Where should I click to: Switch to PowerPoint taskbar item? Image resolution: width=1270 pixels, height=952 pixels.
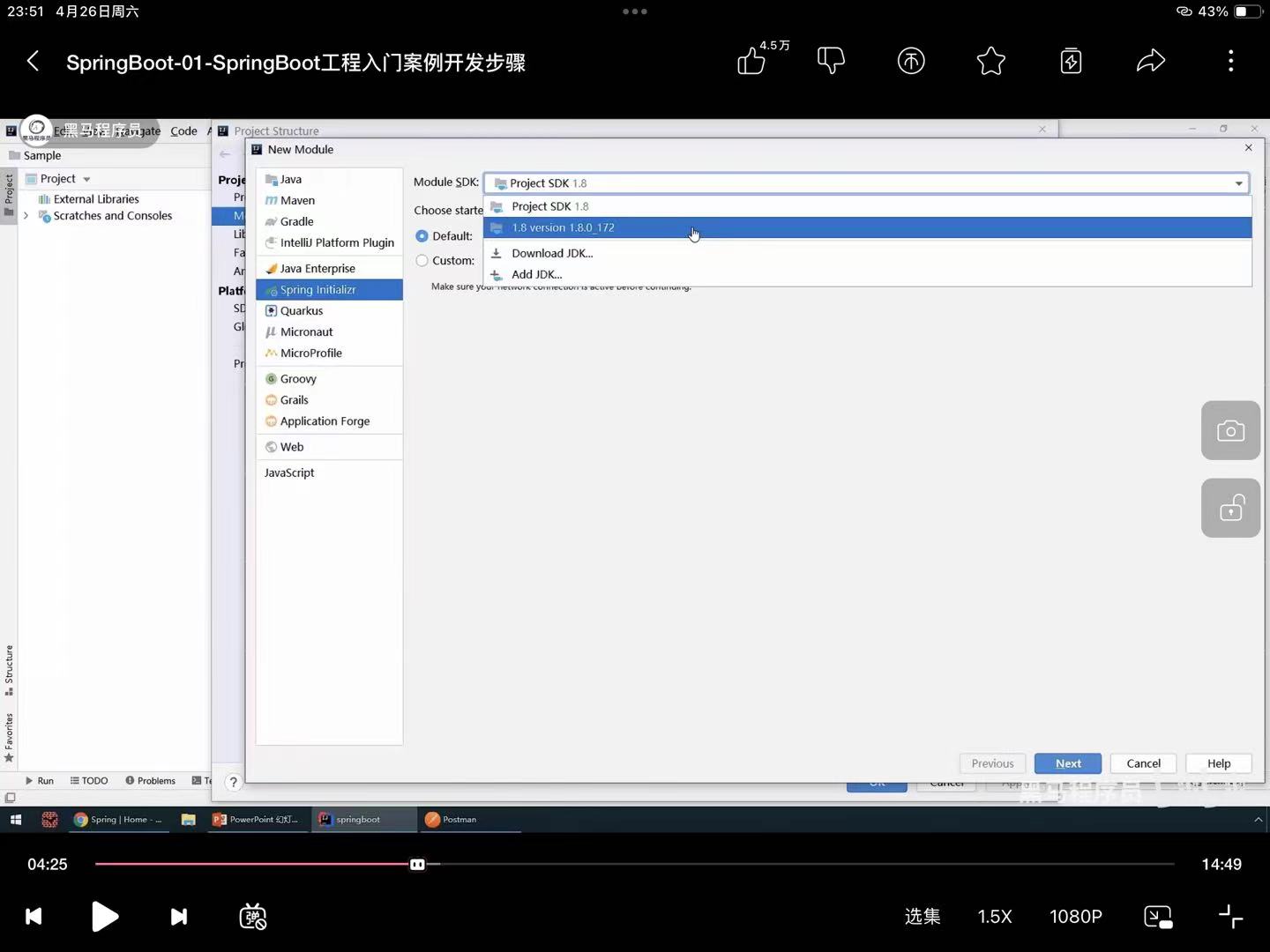[x=256, y=820]
